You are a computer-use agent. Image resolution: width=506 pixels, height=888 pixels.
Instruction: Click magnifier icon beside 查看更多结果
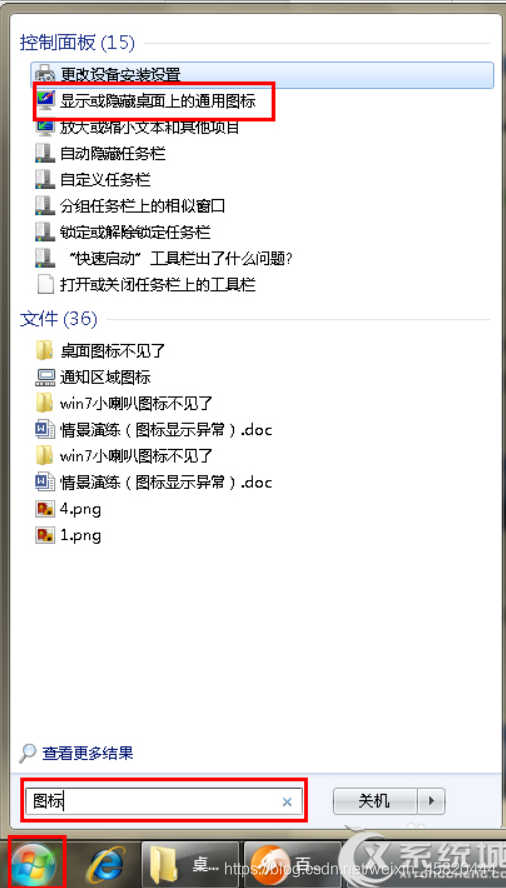click(x=28, y=753)
